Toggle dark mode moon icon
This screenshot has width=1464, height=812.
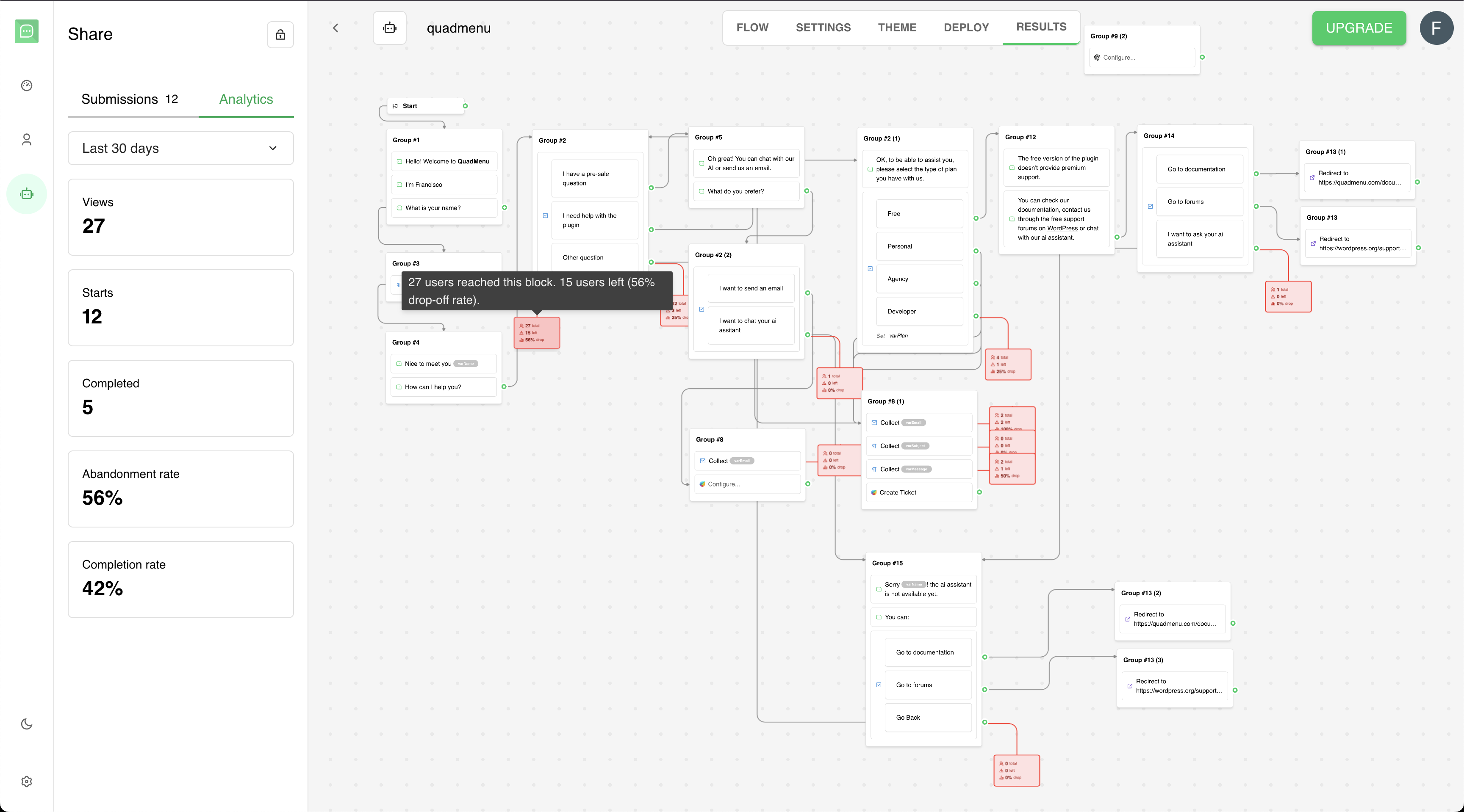27,724
